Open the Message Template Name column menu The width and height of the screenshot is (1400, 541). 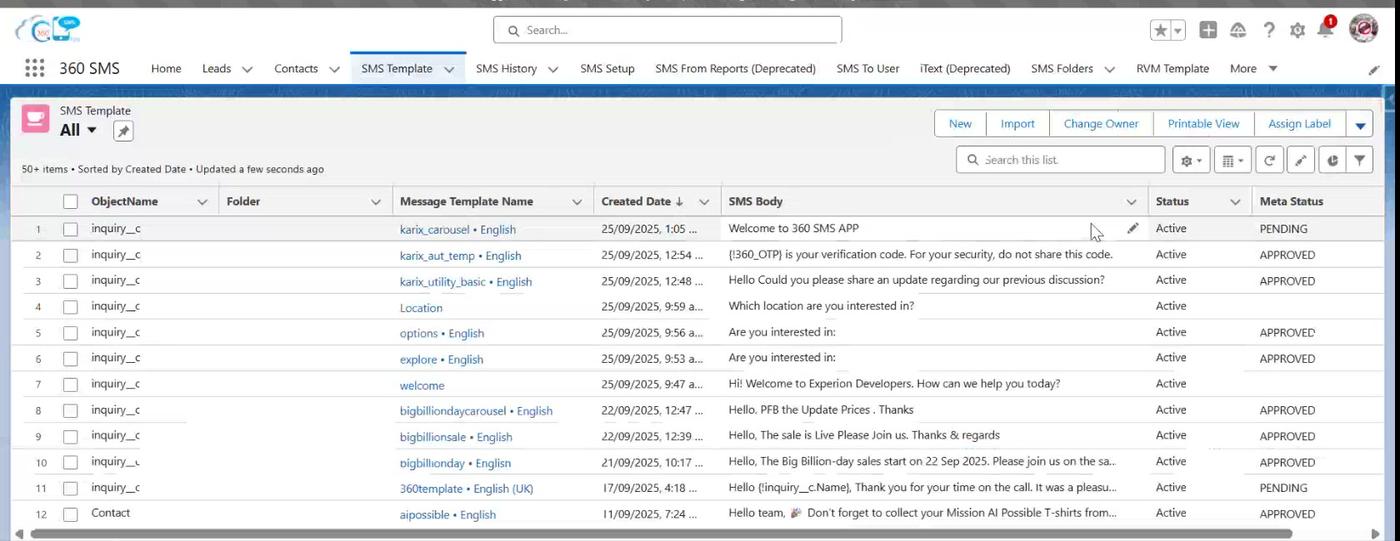tap(577, 202)
